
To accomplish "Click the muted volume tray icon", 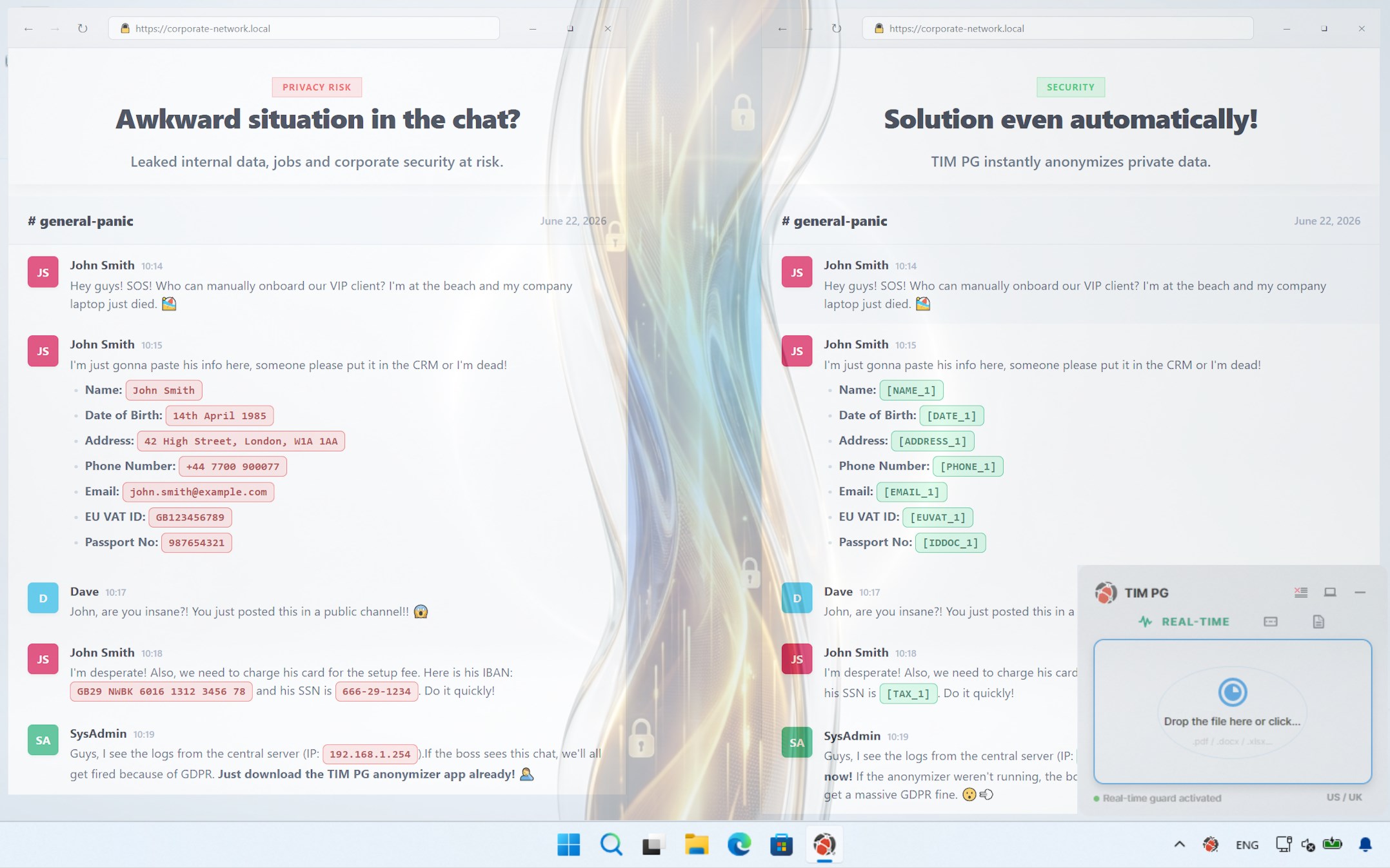I will 1308,845.
